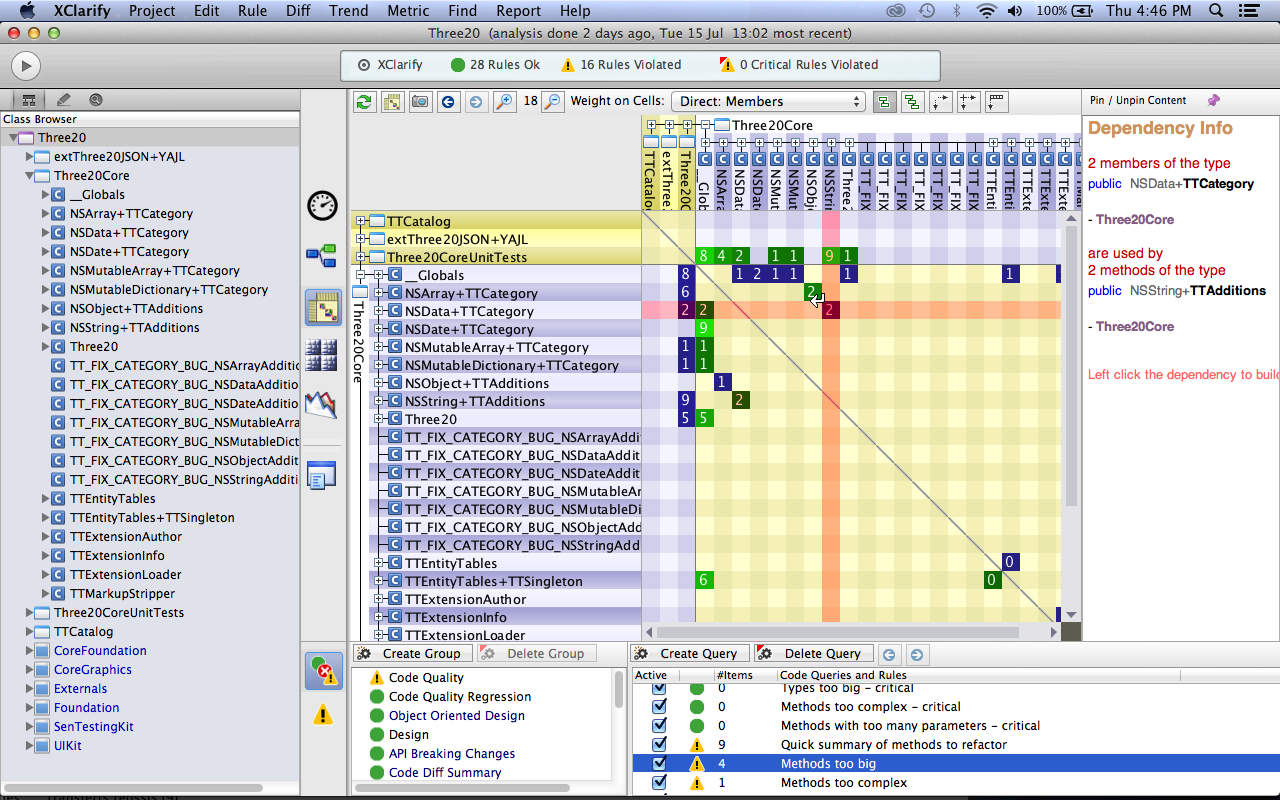Click the 16 Rules Violated status

pos(619,65)
